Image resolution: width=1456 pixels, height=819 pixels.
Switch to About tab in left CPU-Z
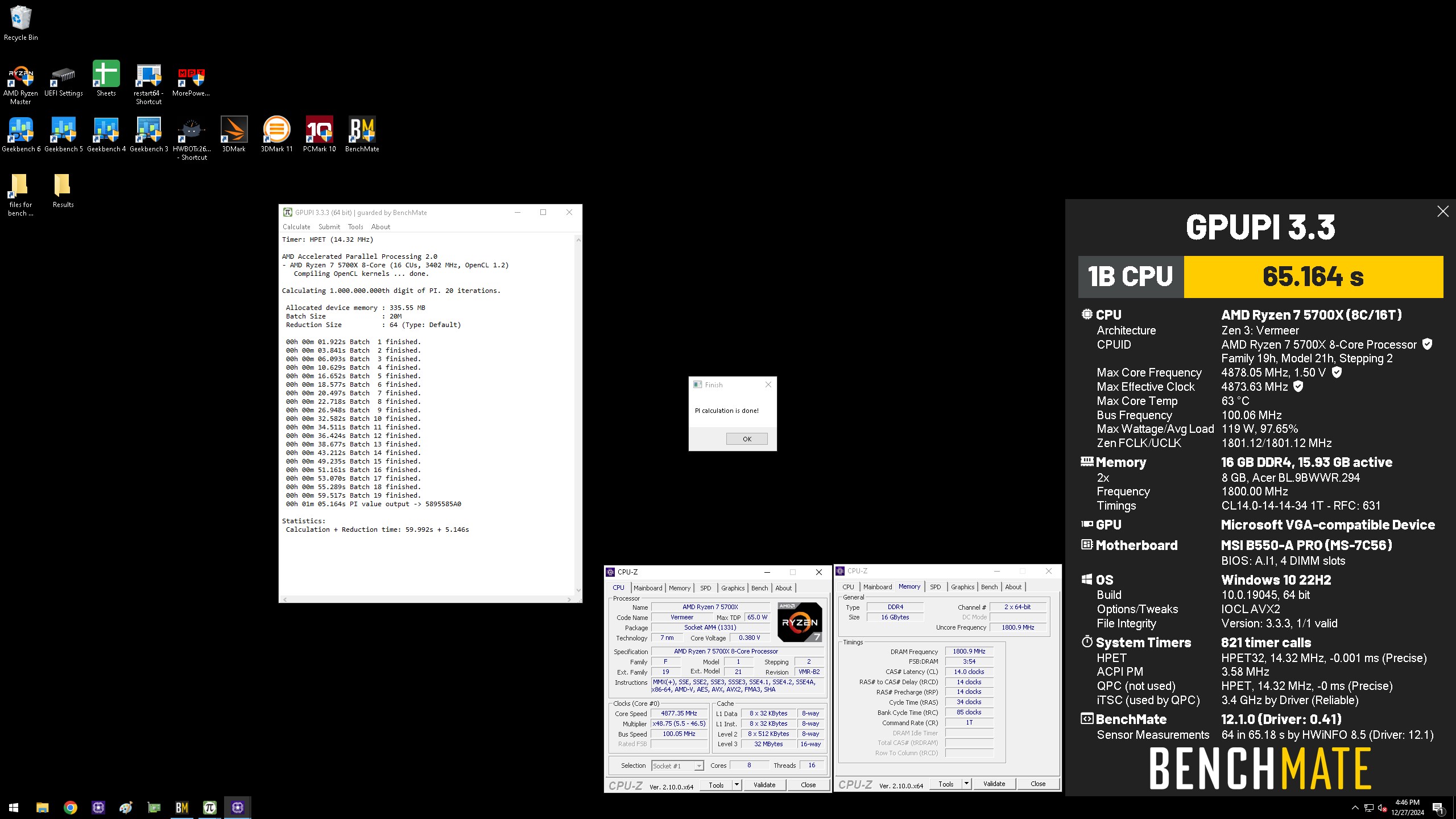[x=784, y=588]
